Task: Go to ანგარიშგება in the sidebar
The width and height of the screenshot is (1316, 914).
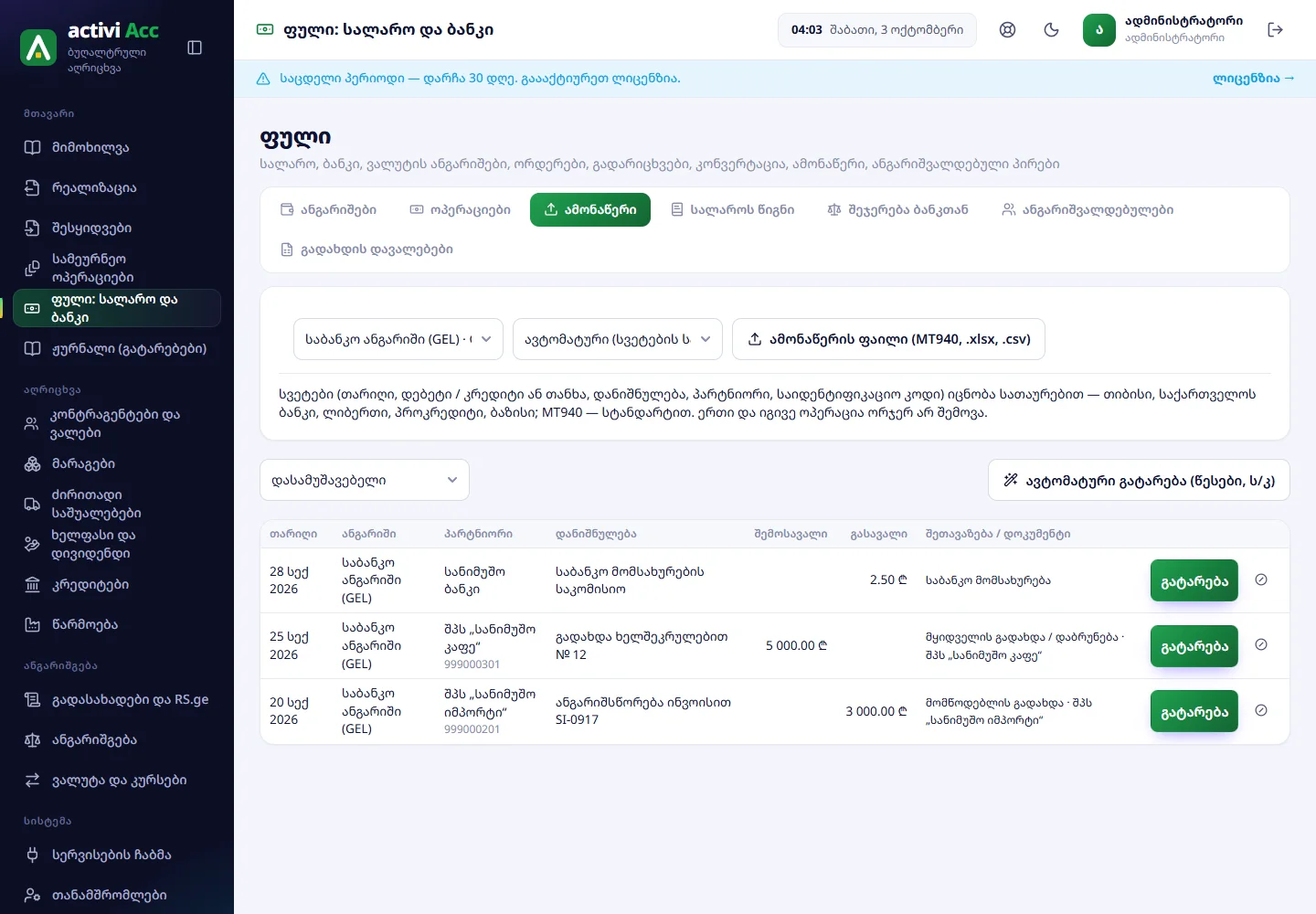Action: point(117,739)
